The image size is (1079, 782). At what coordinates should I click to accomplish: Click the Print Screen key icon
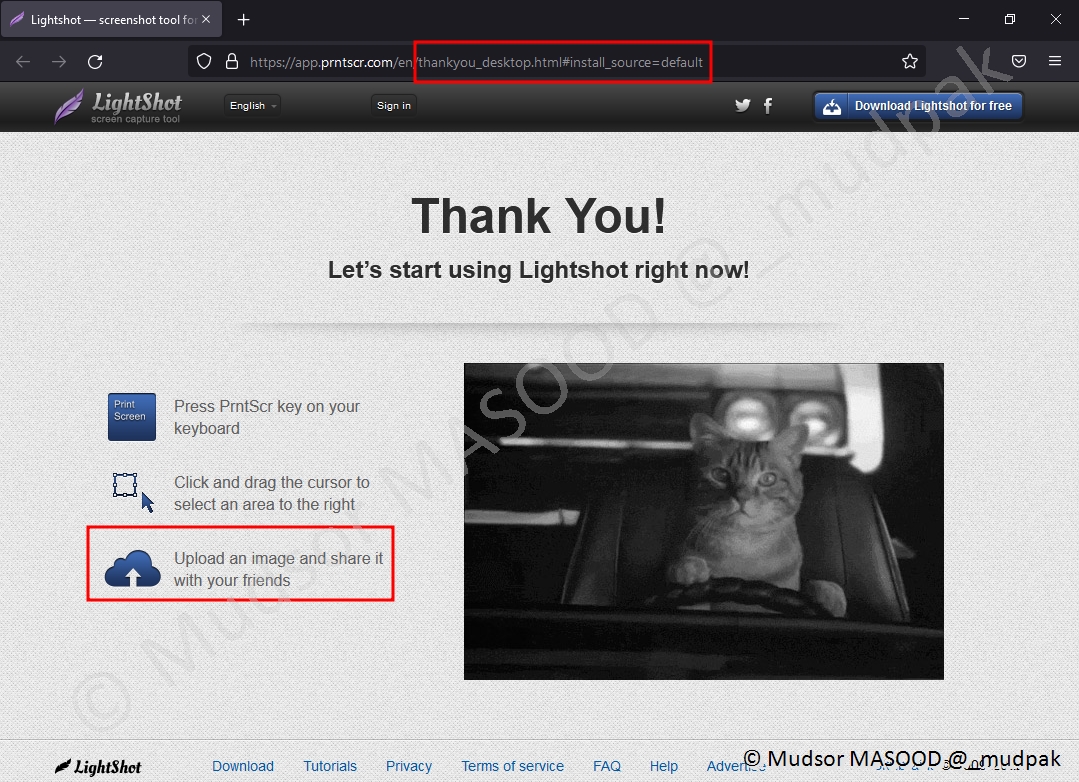click(x=132, y=416)
